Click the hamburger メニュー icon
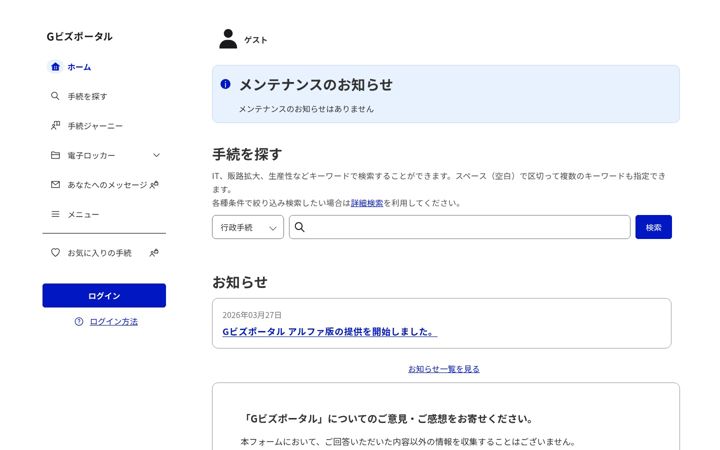The height and width of the screenshot is (450, 720). point(55,214)
